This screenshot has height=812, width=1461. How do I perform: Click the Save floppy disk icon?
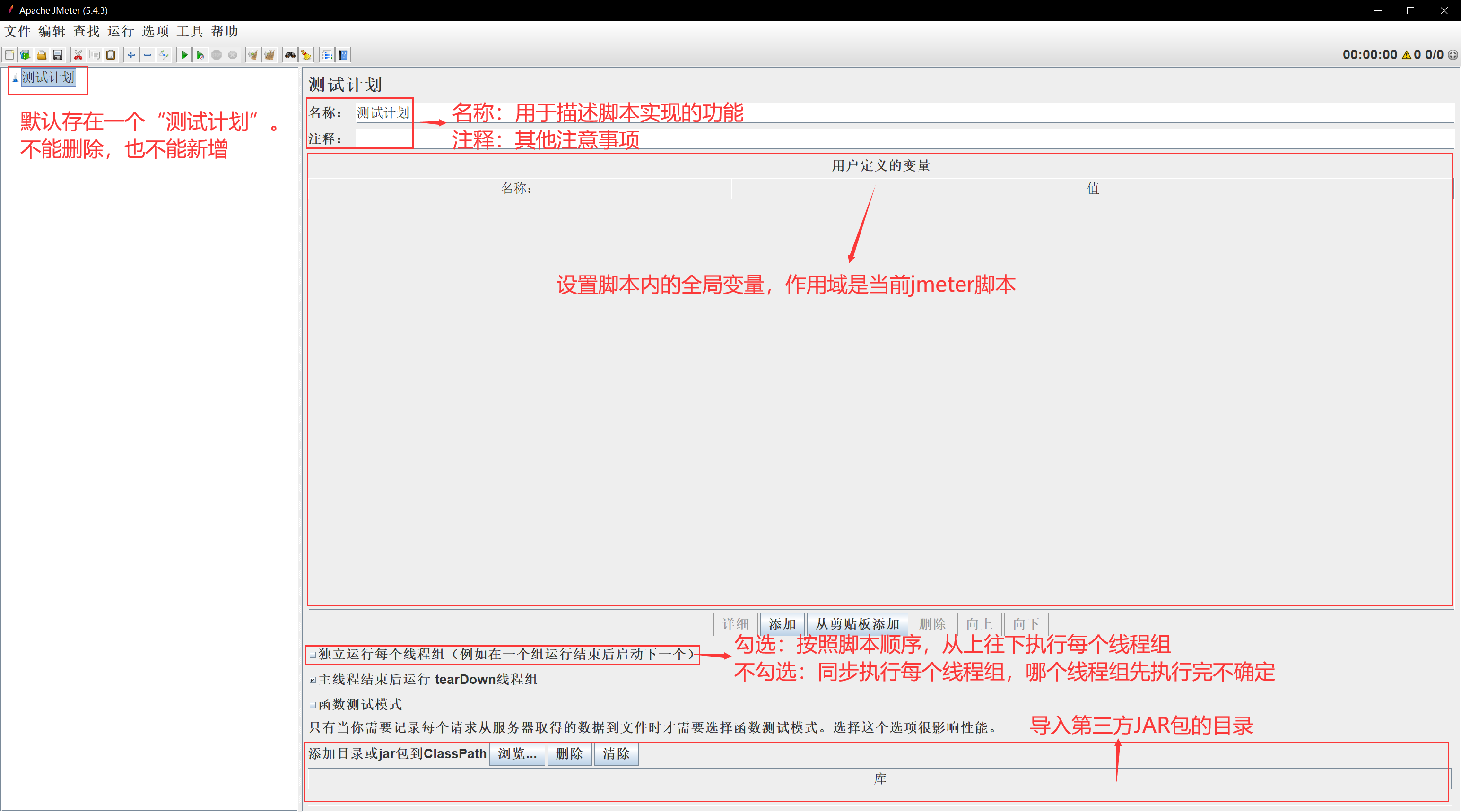click(x=57, y=55)
